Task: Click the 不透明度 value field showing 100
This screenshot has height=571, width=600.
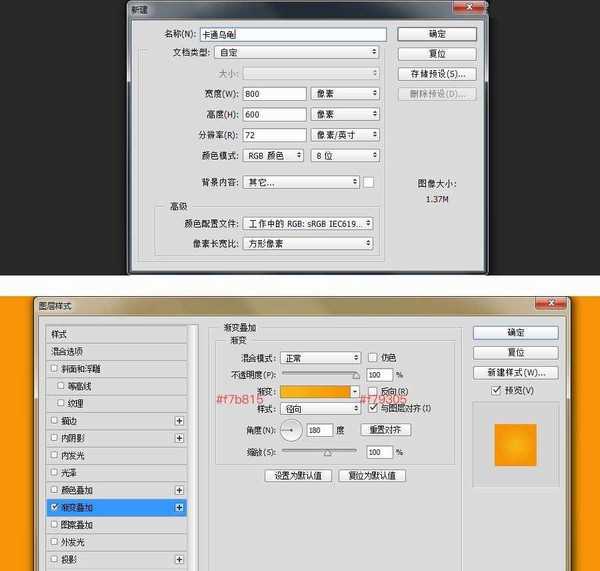Action: pyautogui.click(x=380, y=375)
